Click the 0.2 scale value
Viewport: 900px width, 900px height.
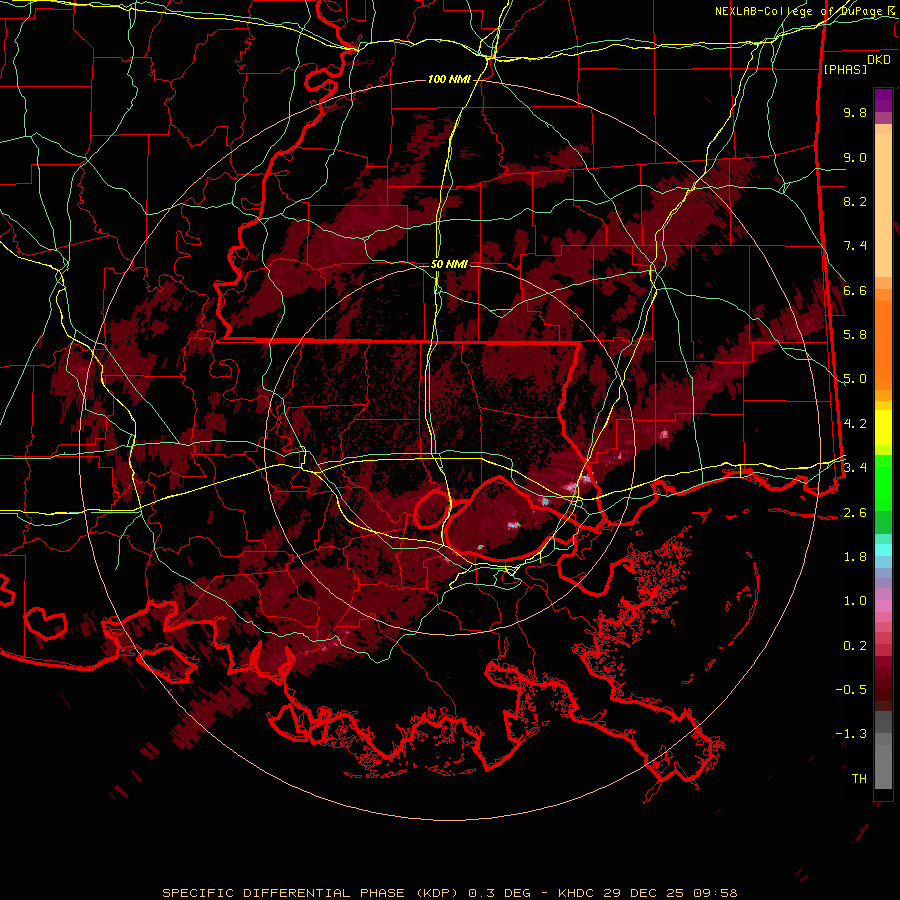855,646
